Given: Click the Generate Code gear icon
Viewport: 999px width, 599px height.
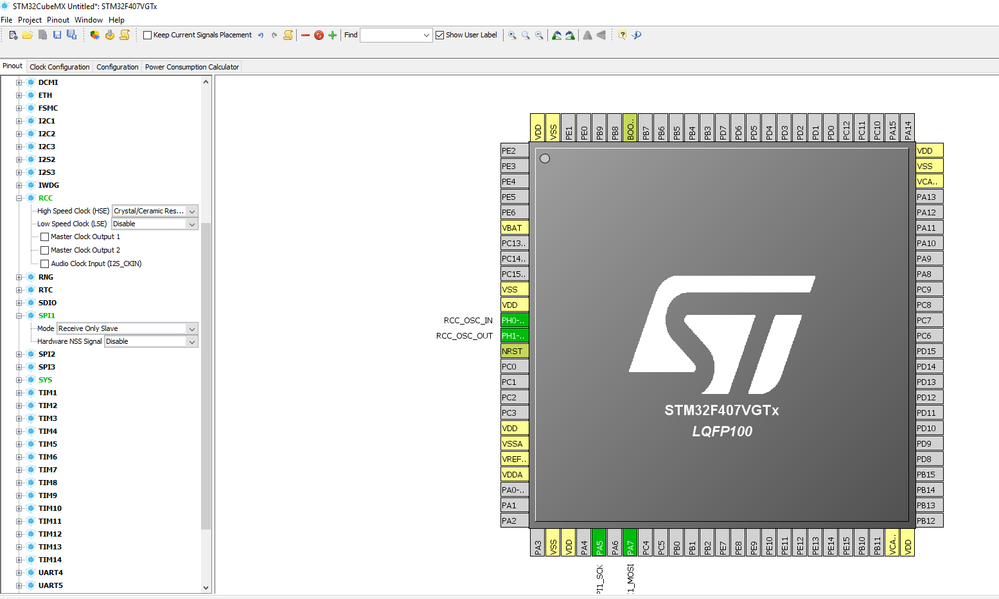Looking at the screenshot, I should tap(110, 35).
